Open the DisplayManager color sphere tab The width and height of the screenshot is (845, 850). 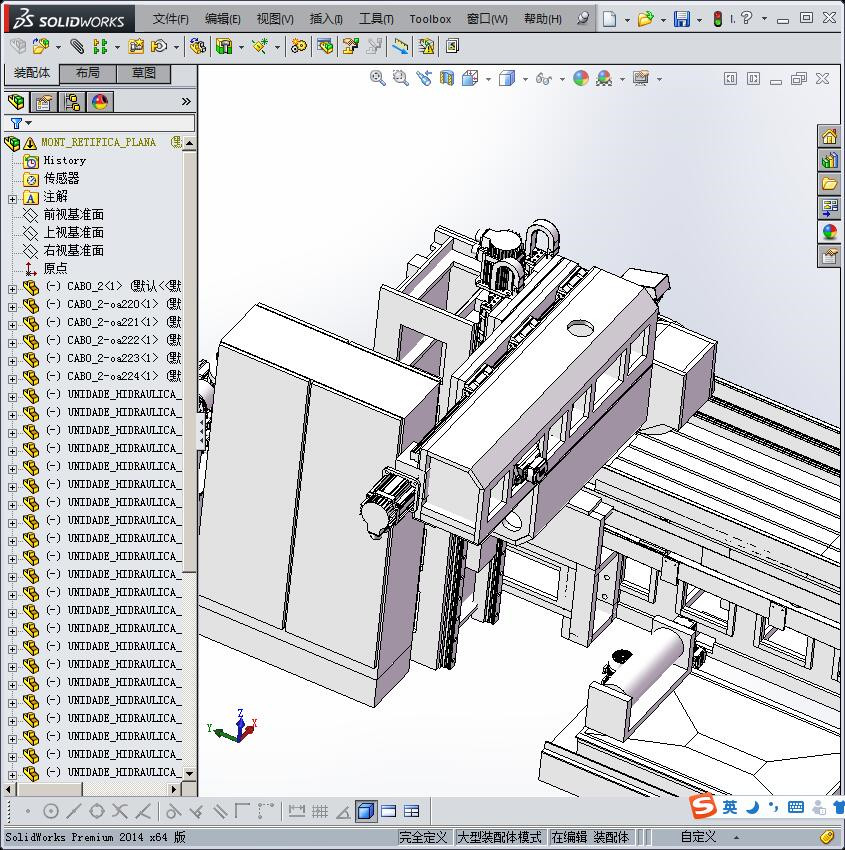[100, 102]
